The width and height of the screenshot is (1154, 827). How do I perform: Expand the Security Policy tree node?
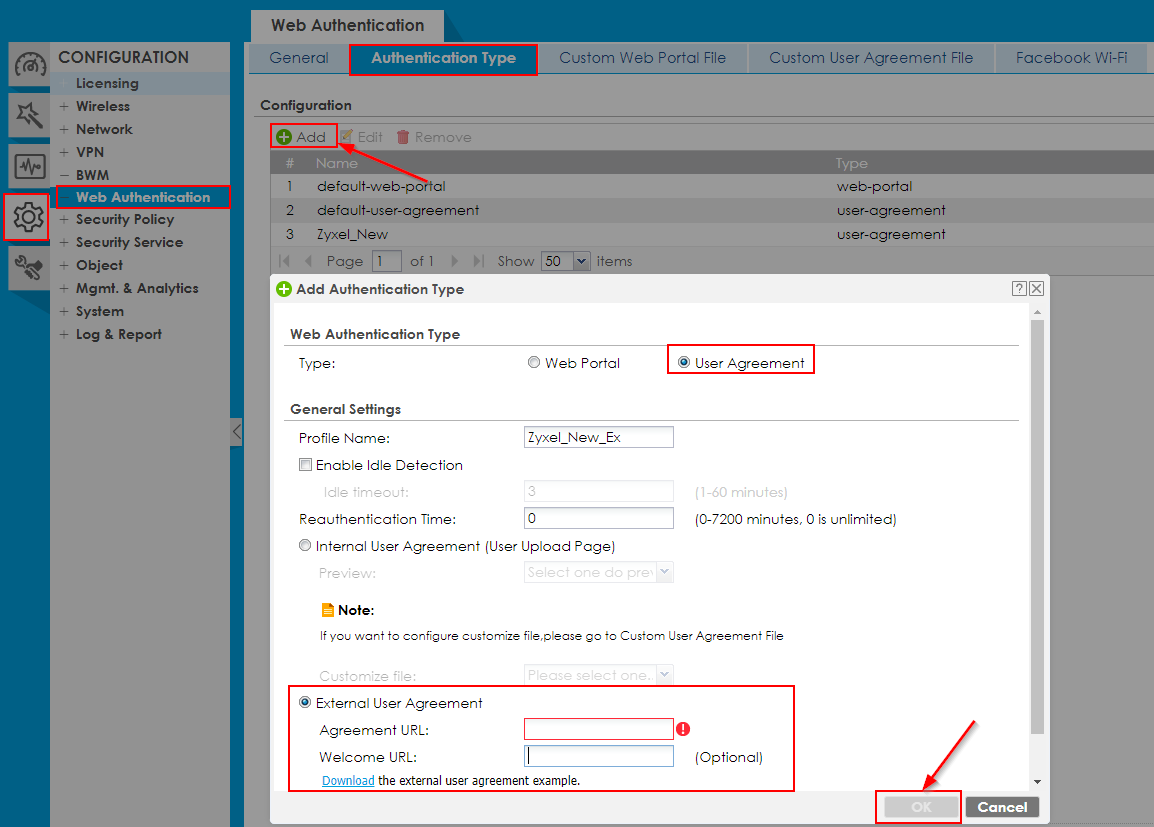pyautogui.click(x=64, y=220)
